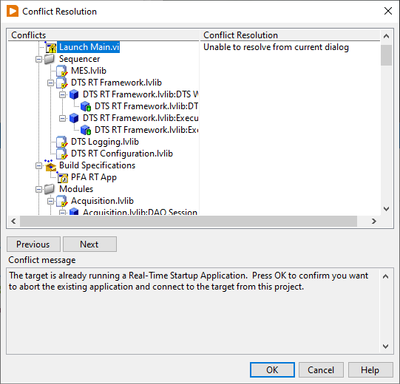
Task: Click the DTS RT Configuration.lvlib icon
Action: [62, 154]
